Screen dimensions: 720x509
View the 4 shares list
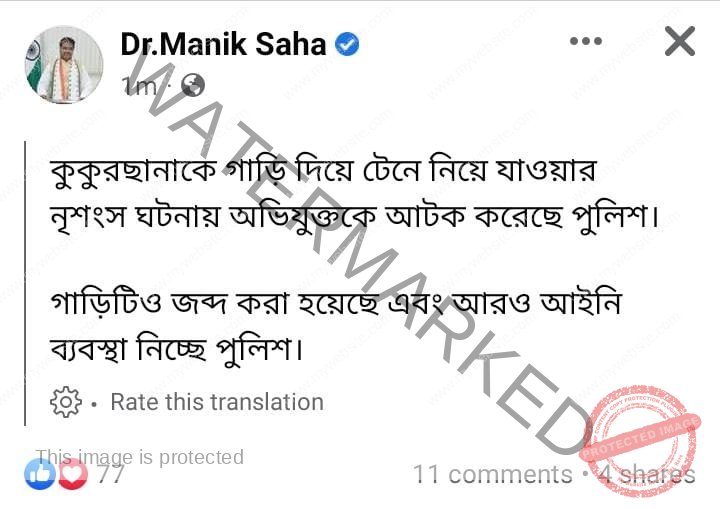[x=646, y=474]
